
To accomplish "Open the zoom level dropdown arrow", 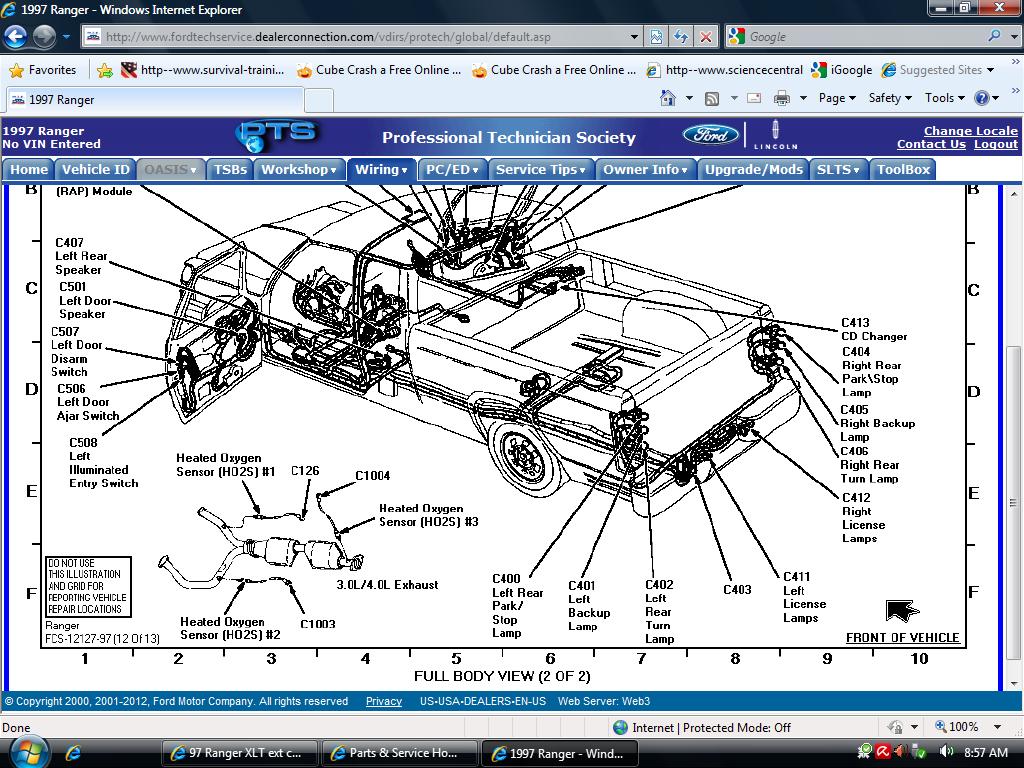I will (x=997, y=727).
